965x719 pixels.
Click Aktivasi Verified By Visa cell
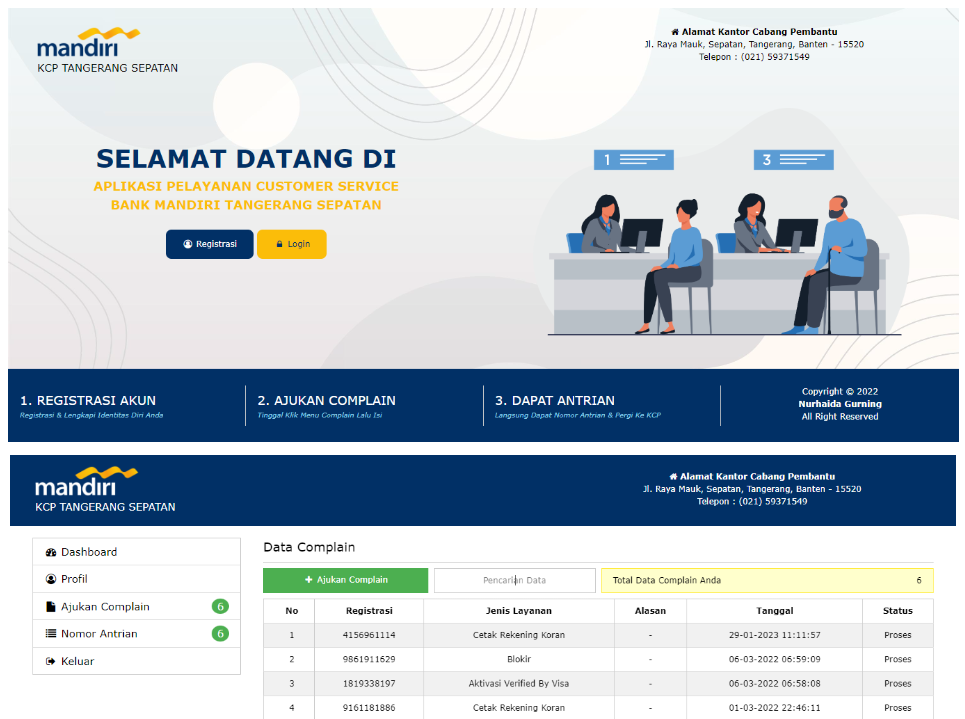pos(519,683)
